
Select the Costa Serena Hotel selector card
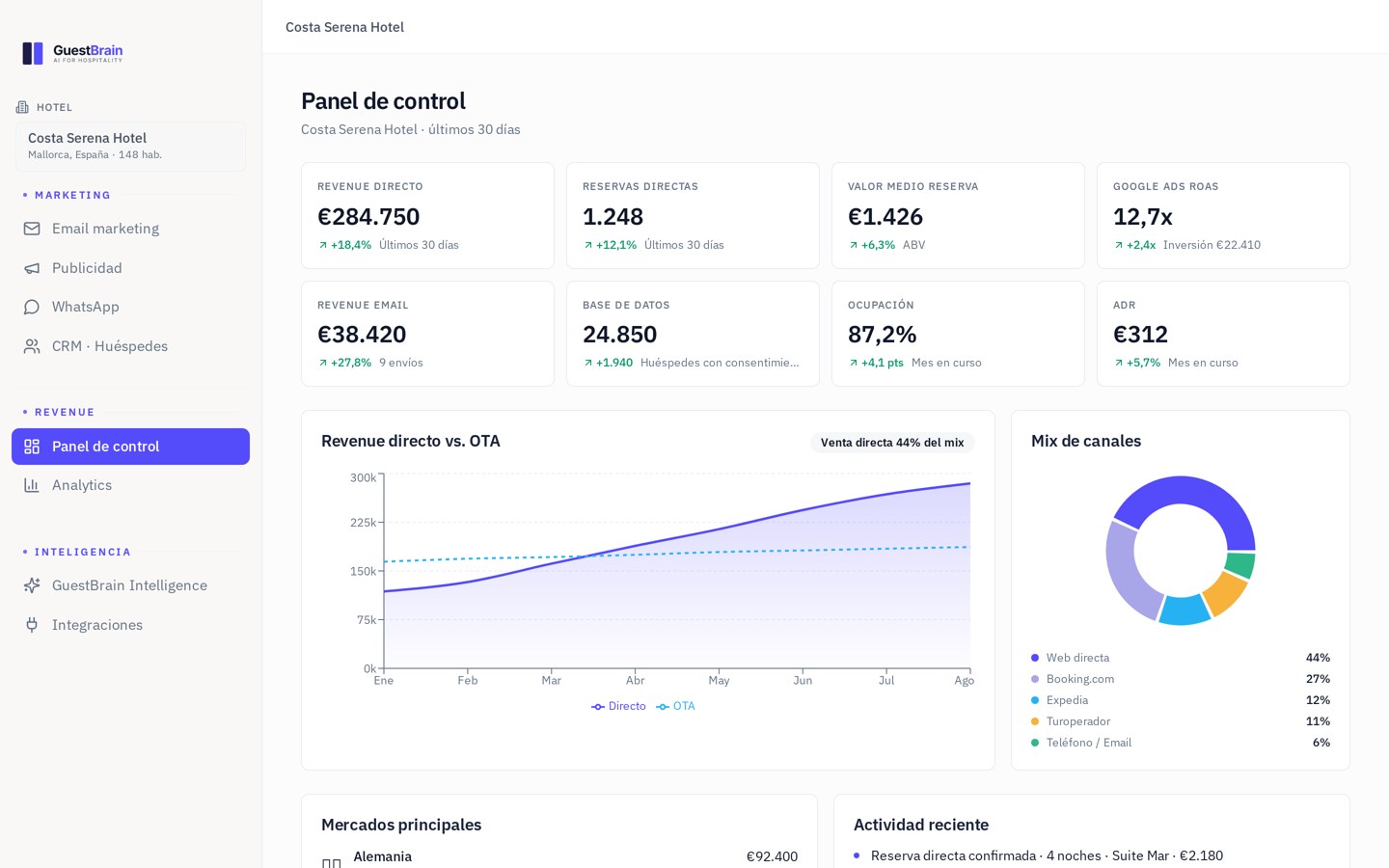coord(130,147)
